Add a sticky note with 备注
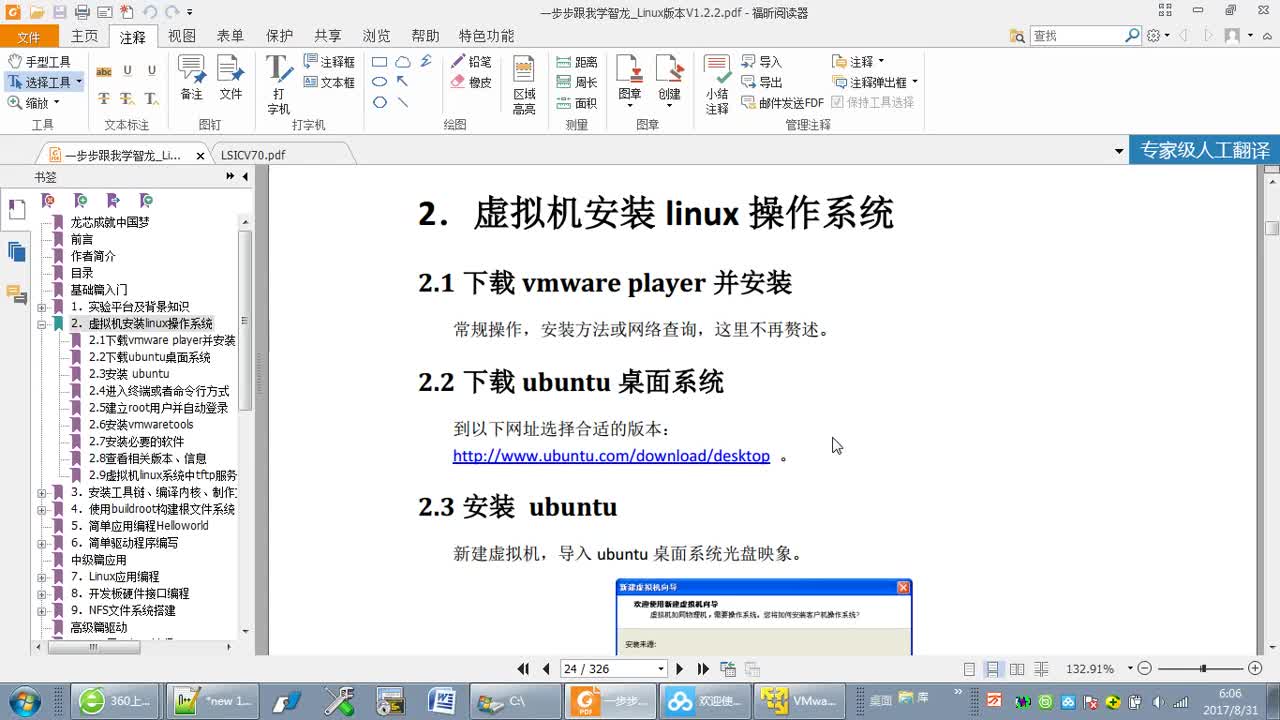 pos(191,78)
